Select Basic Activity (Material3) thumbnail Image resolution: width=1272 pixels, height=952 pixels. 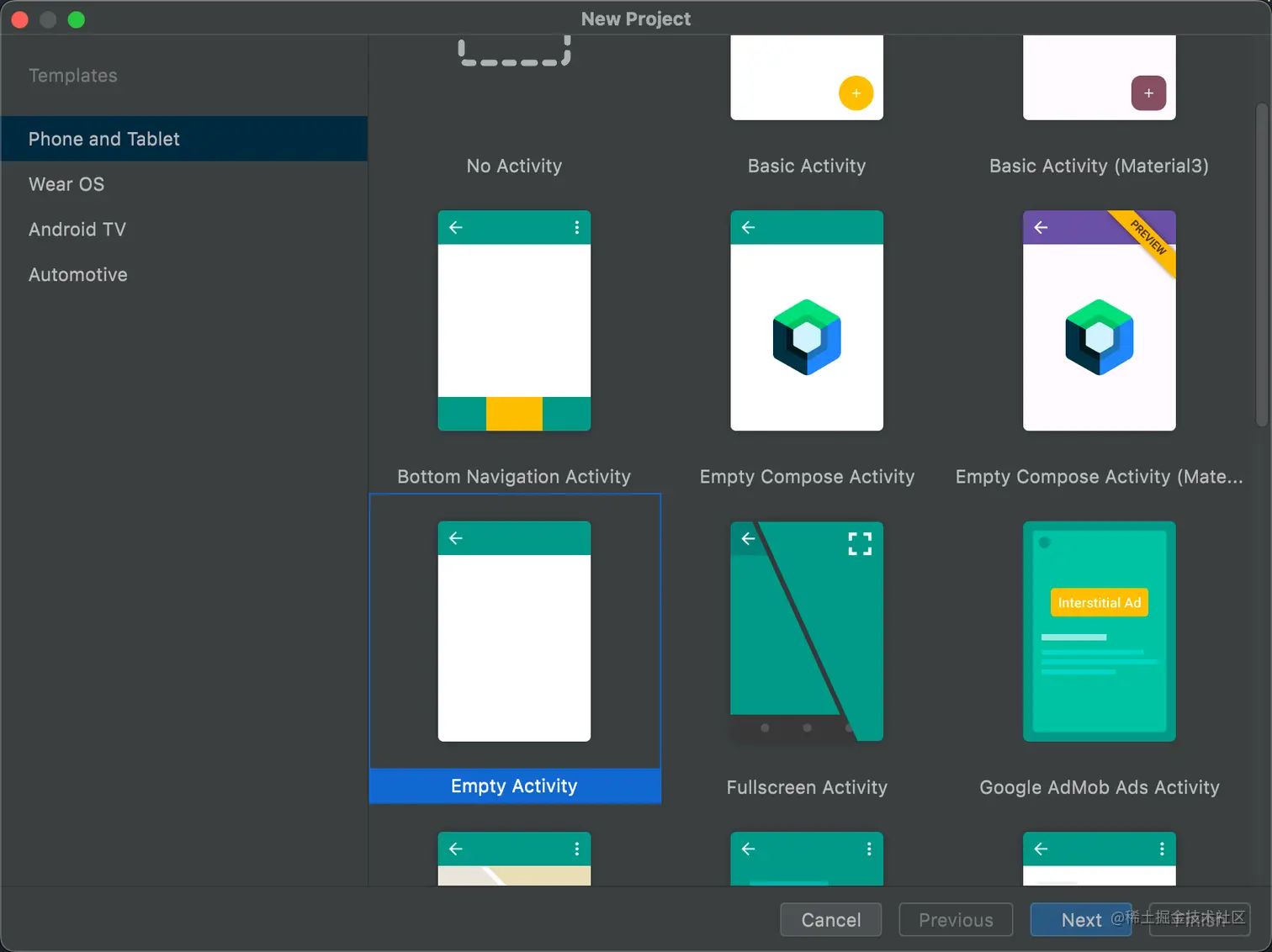1099,77
